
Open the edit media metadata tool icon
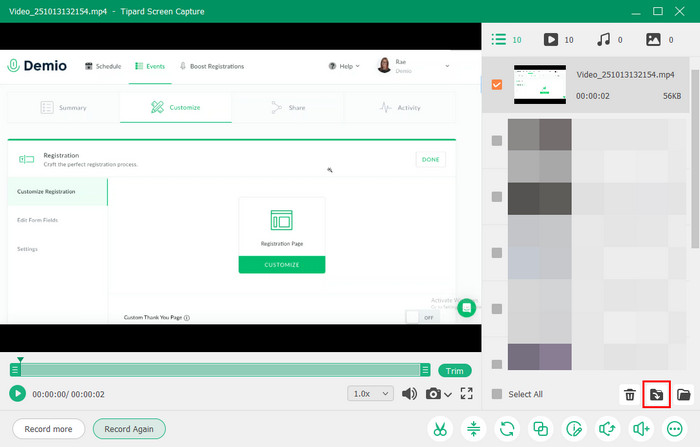(574, 429)
